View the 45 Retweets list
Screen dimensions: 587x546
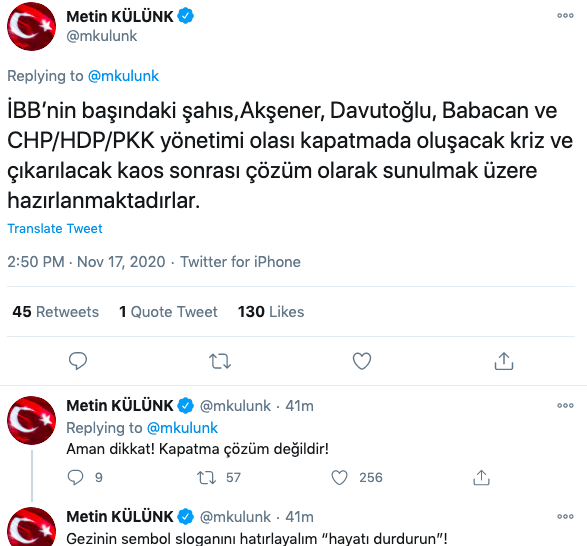55,312
